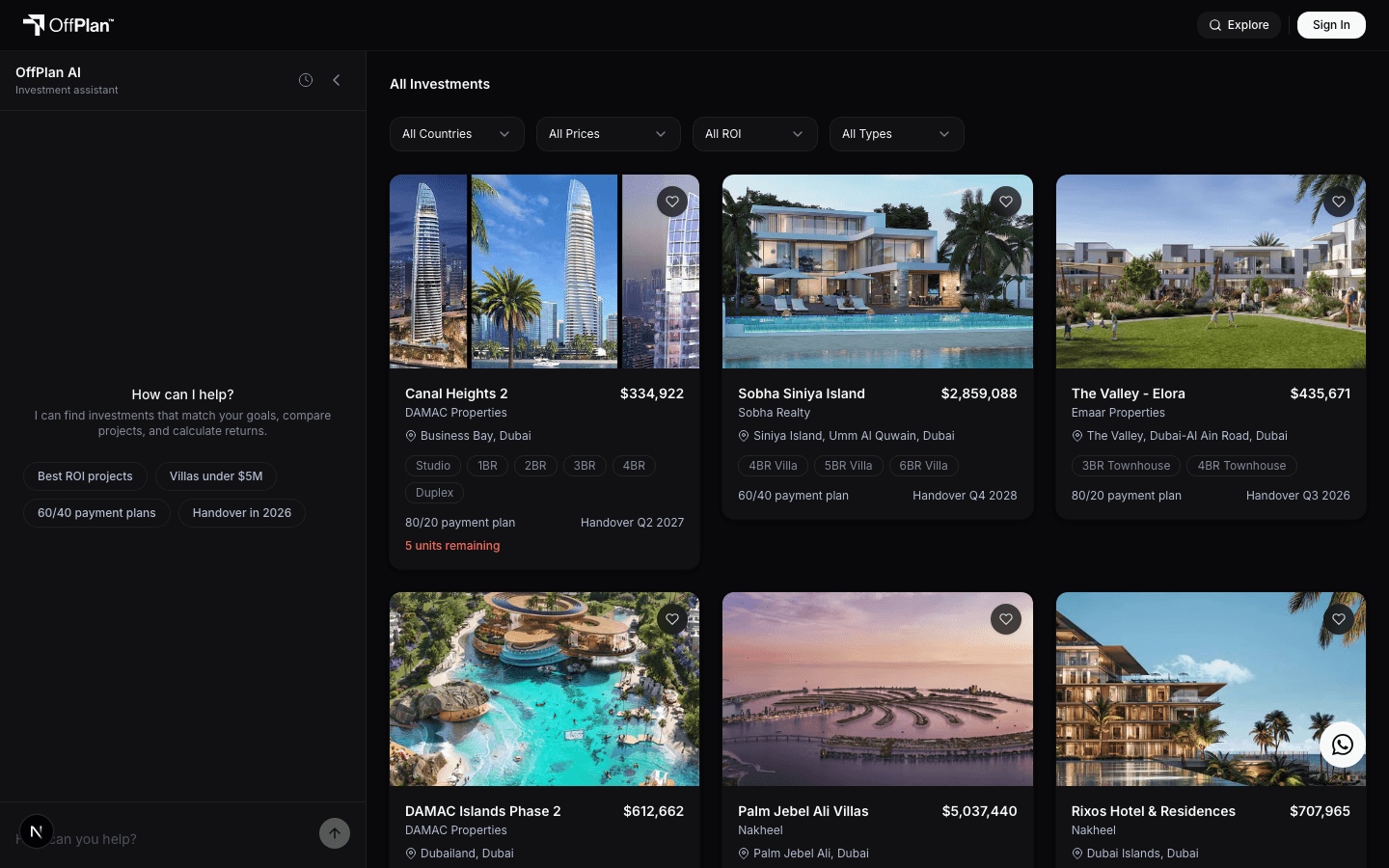Open Palm Jebel Ali Villas image

point(878,689)
